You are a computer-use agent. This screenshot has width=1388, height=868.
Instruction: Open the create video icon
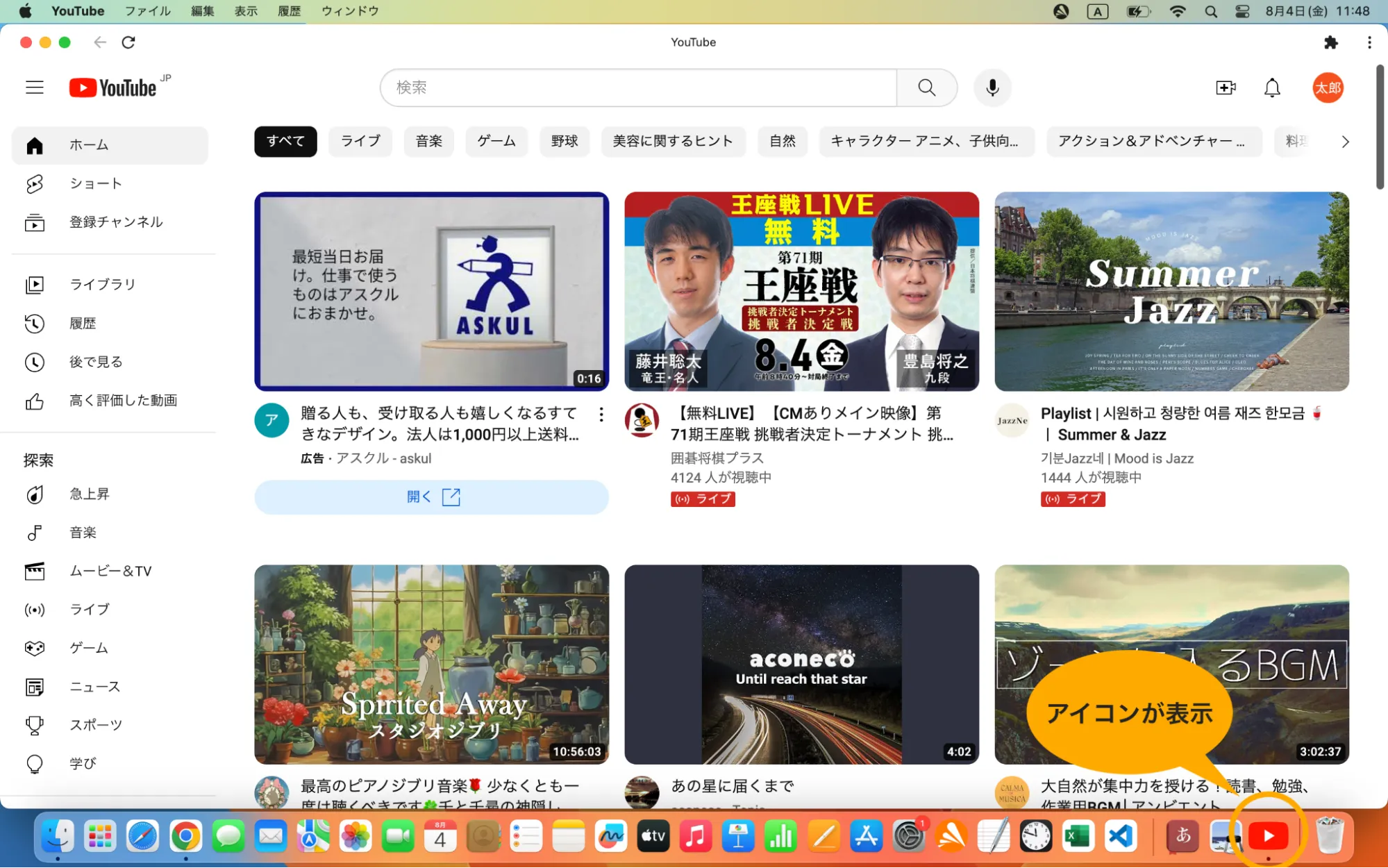[1226, 87]
